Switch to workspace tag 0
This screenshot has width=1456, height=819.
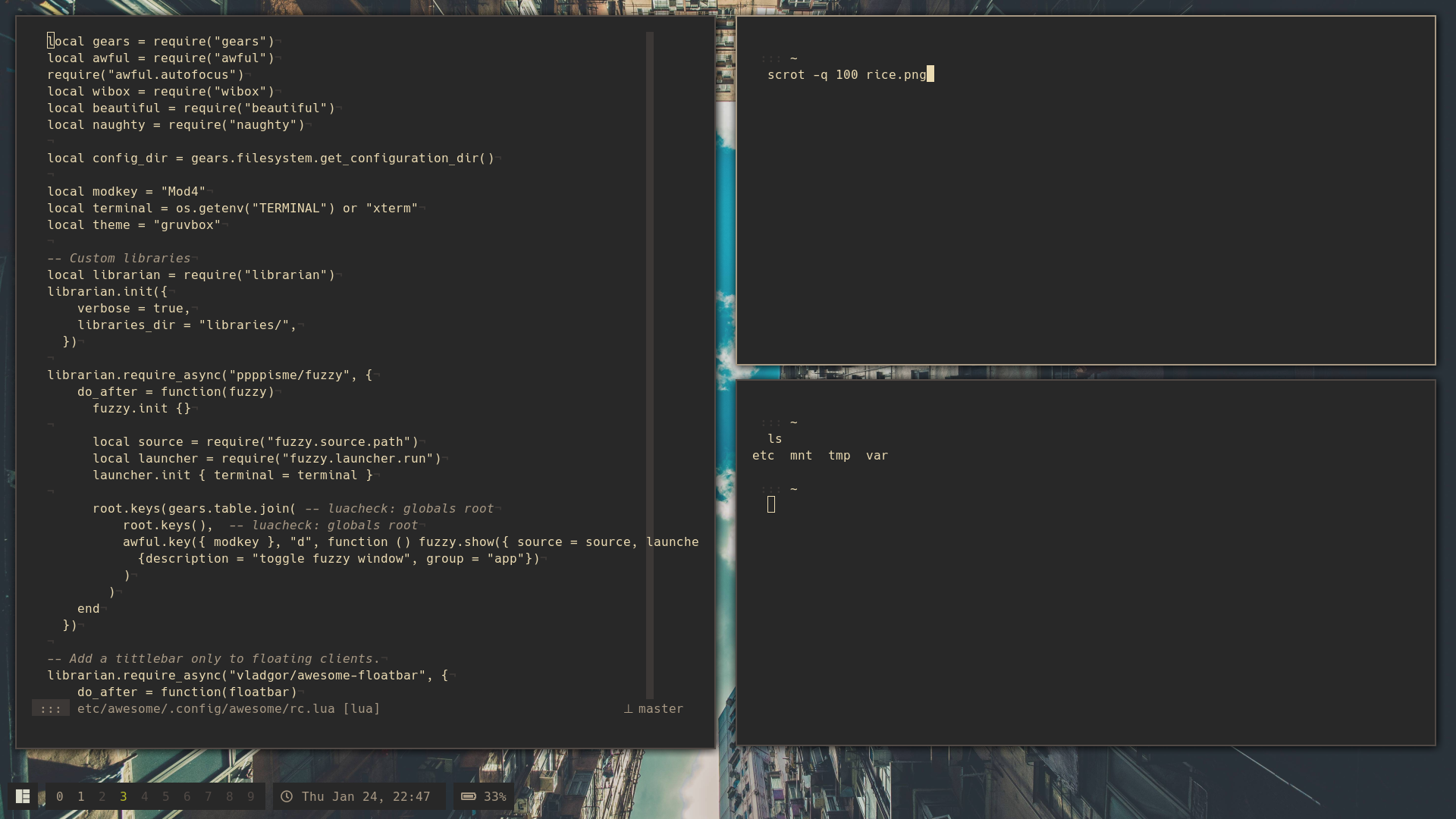tap(60, 796)
